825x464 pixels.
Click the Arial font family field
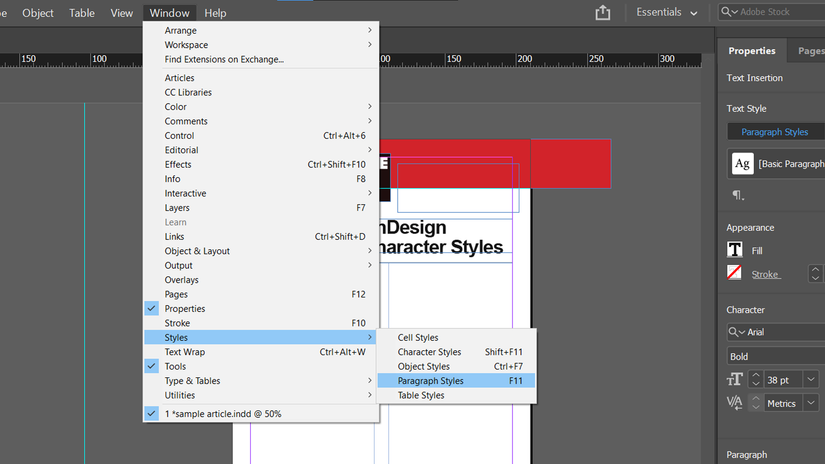(x=776, y=332)
